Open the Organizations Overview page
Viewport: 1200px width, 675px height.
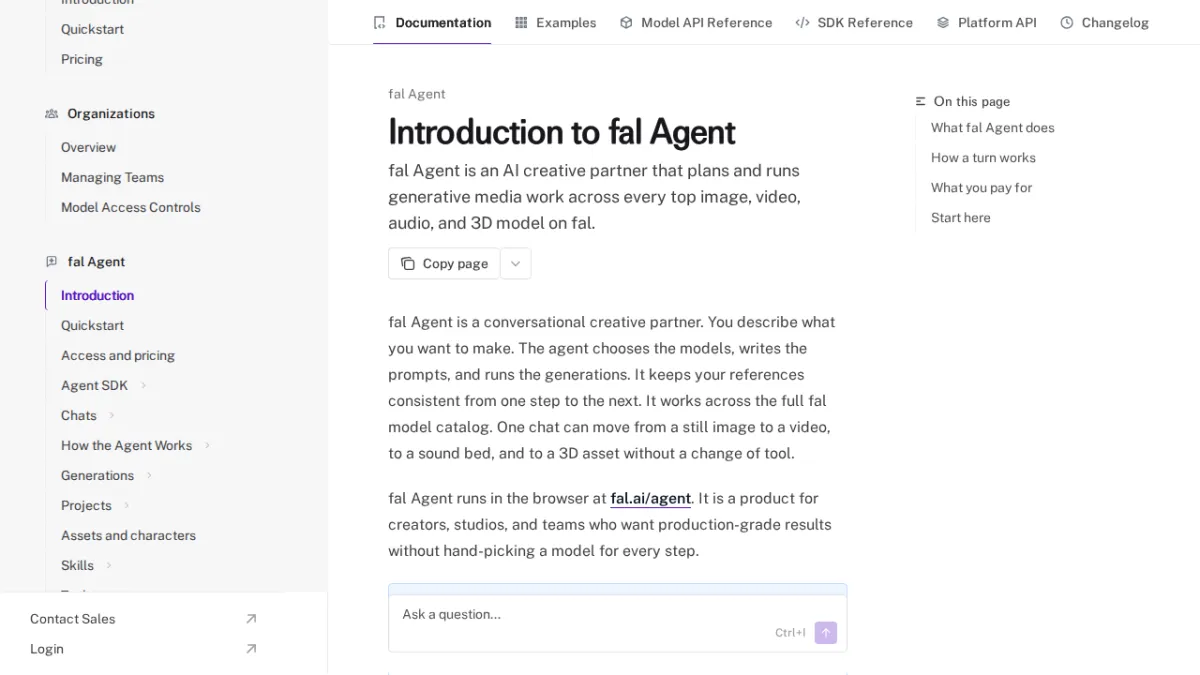pyautogui.click(x=88, y=148)
